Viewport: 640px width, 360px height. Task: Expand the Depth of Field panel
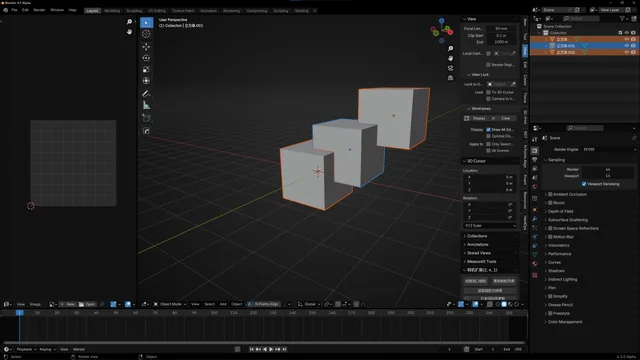(x=560, y=211)
